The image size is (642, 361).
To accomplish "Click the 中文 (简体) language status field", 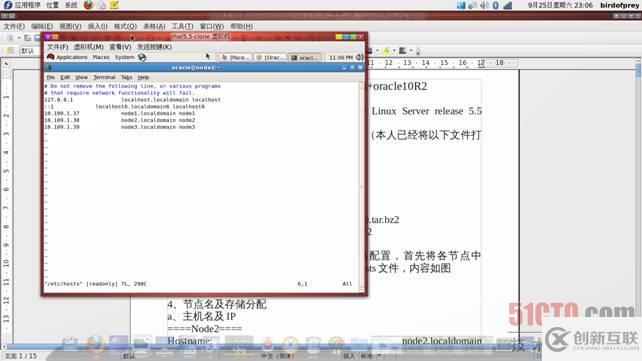I will coord(278,356).
